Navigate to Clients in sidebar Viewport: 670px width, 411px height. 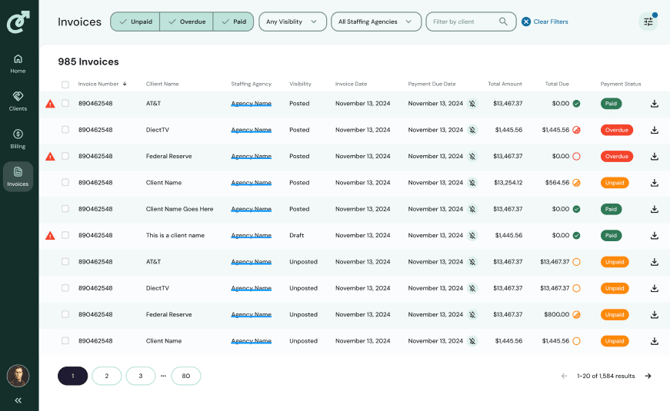18,101
